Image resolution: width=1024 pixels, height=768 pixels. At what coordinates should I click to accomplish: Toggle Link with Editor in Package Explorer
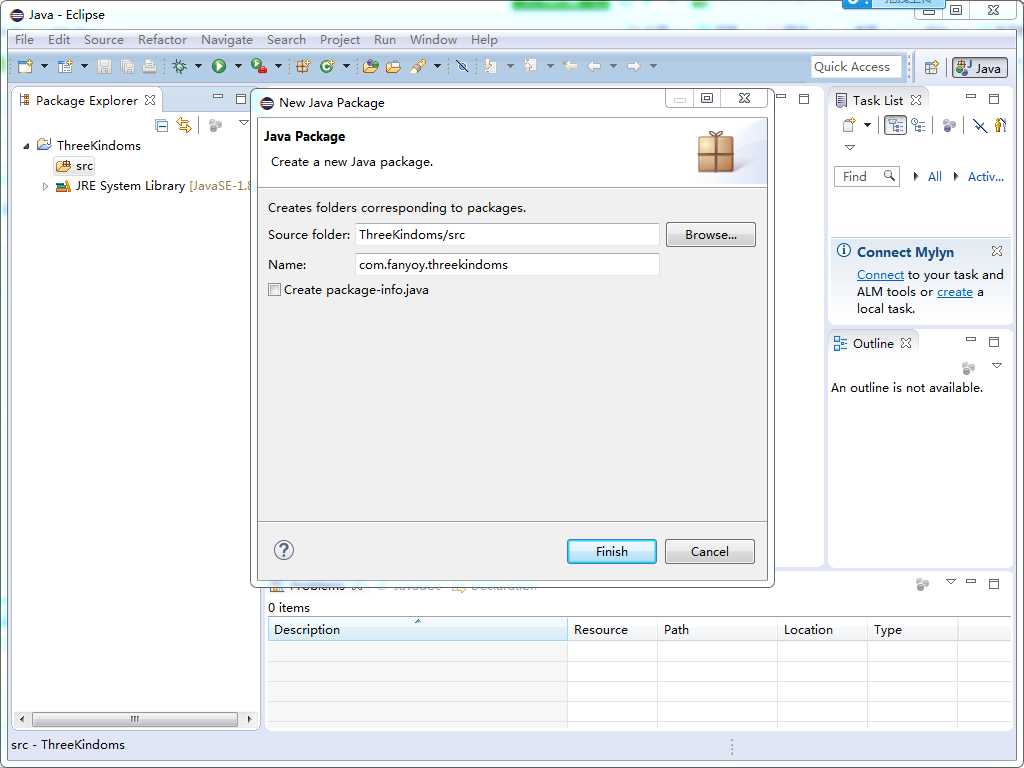pyautogui.click(x=184, y=125)
